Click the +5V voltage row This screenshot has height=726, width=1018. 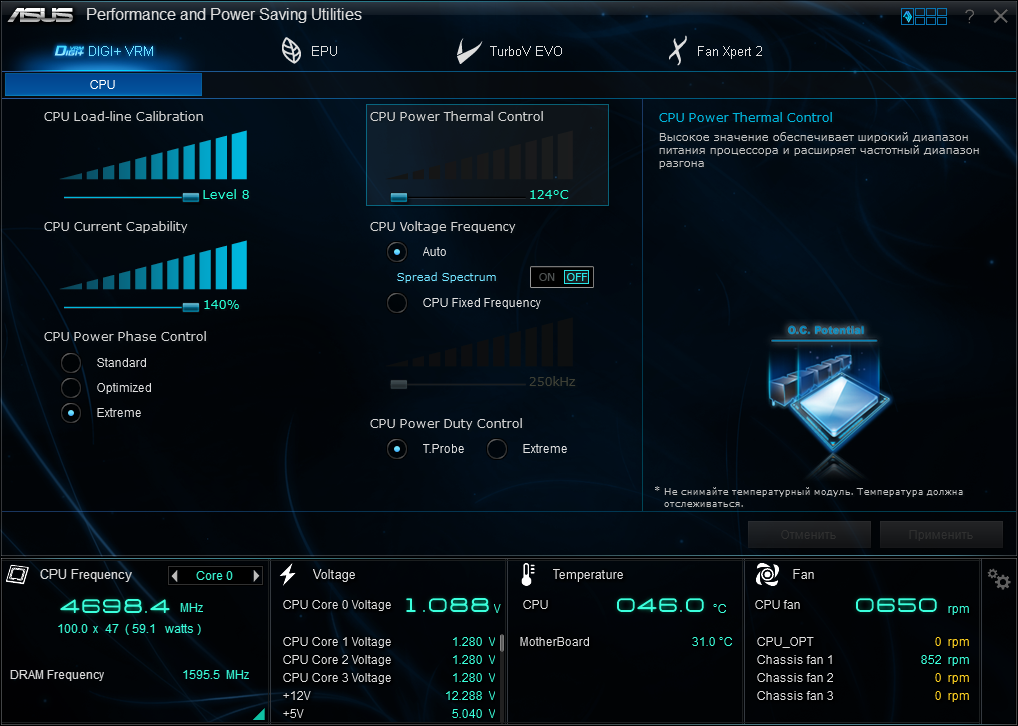pyautogui.click(x=389, y=714)
